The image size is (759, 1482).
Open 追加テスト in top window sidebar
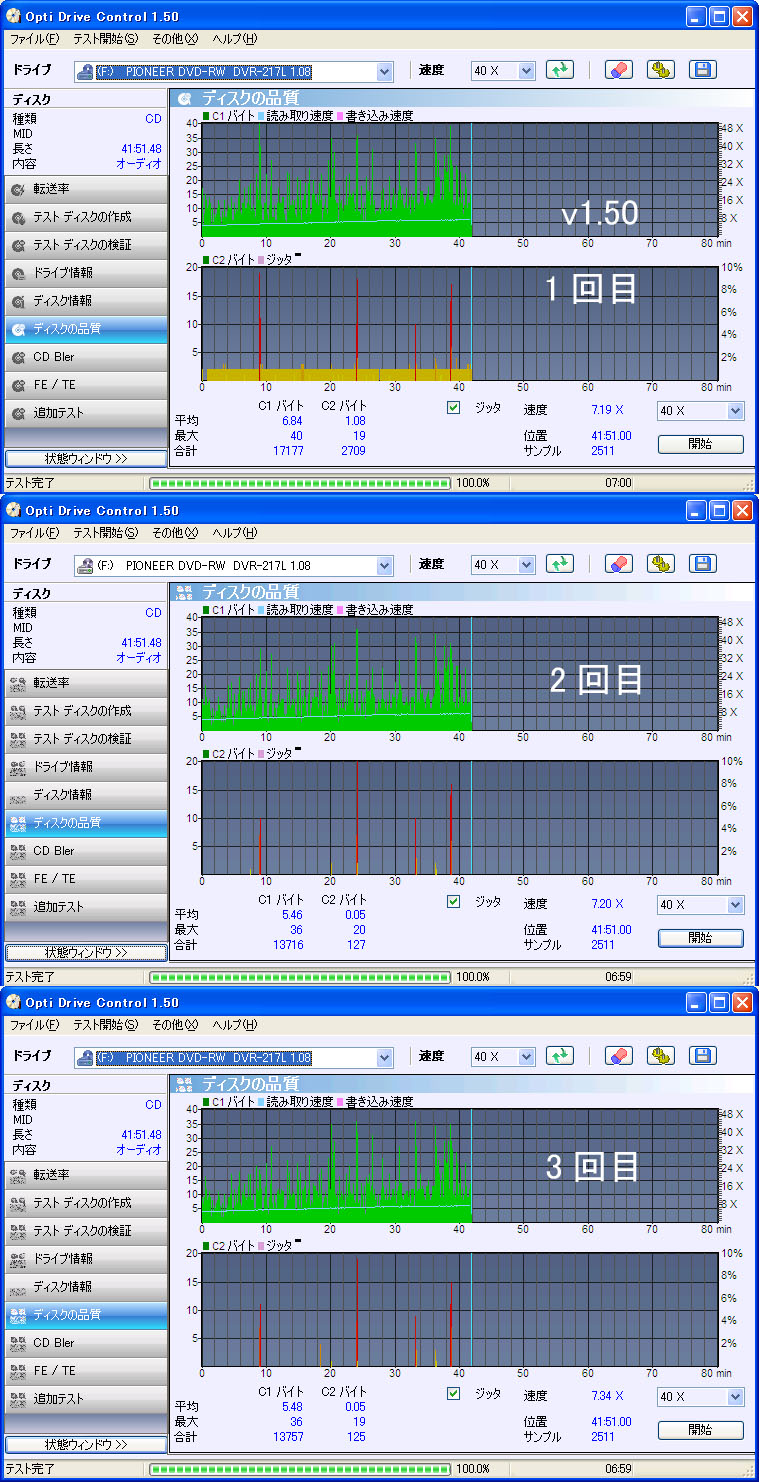(86, 413)
